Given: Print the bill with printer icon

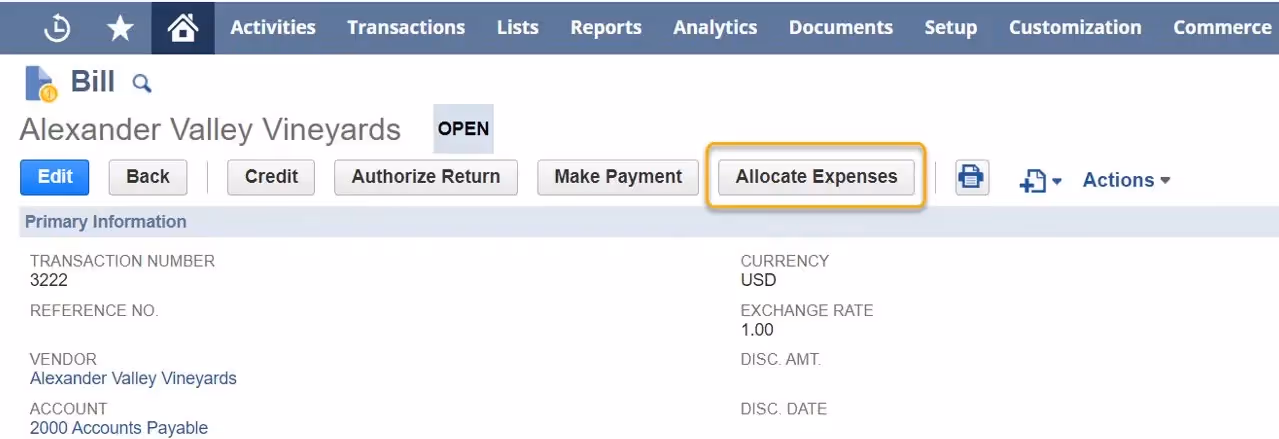Looking at the screenshot, I should [972, 177].
